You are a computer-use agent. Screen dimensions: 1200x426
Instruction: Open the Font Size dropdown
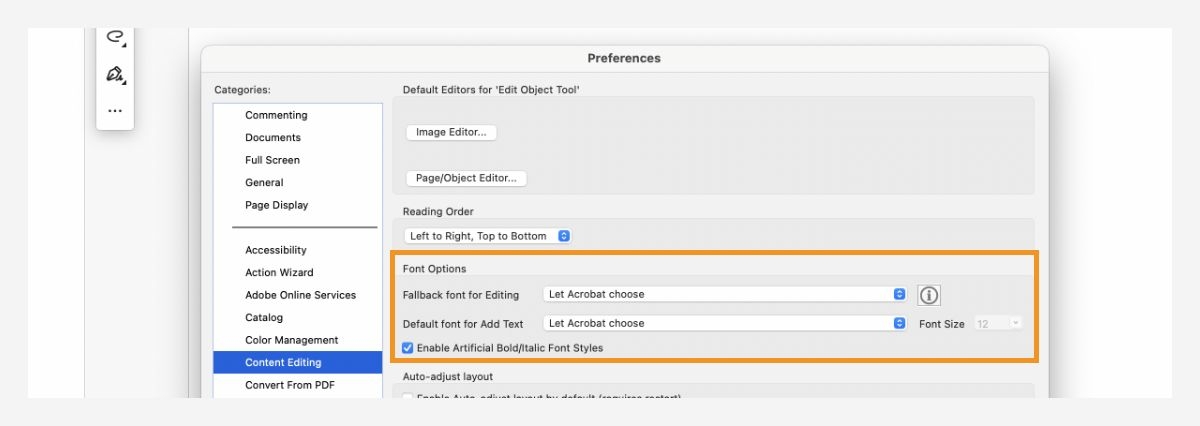click(997, 324)
